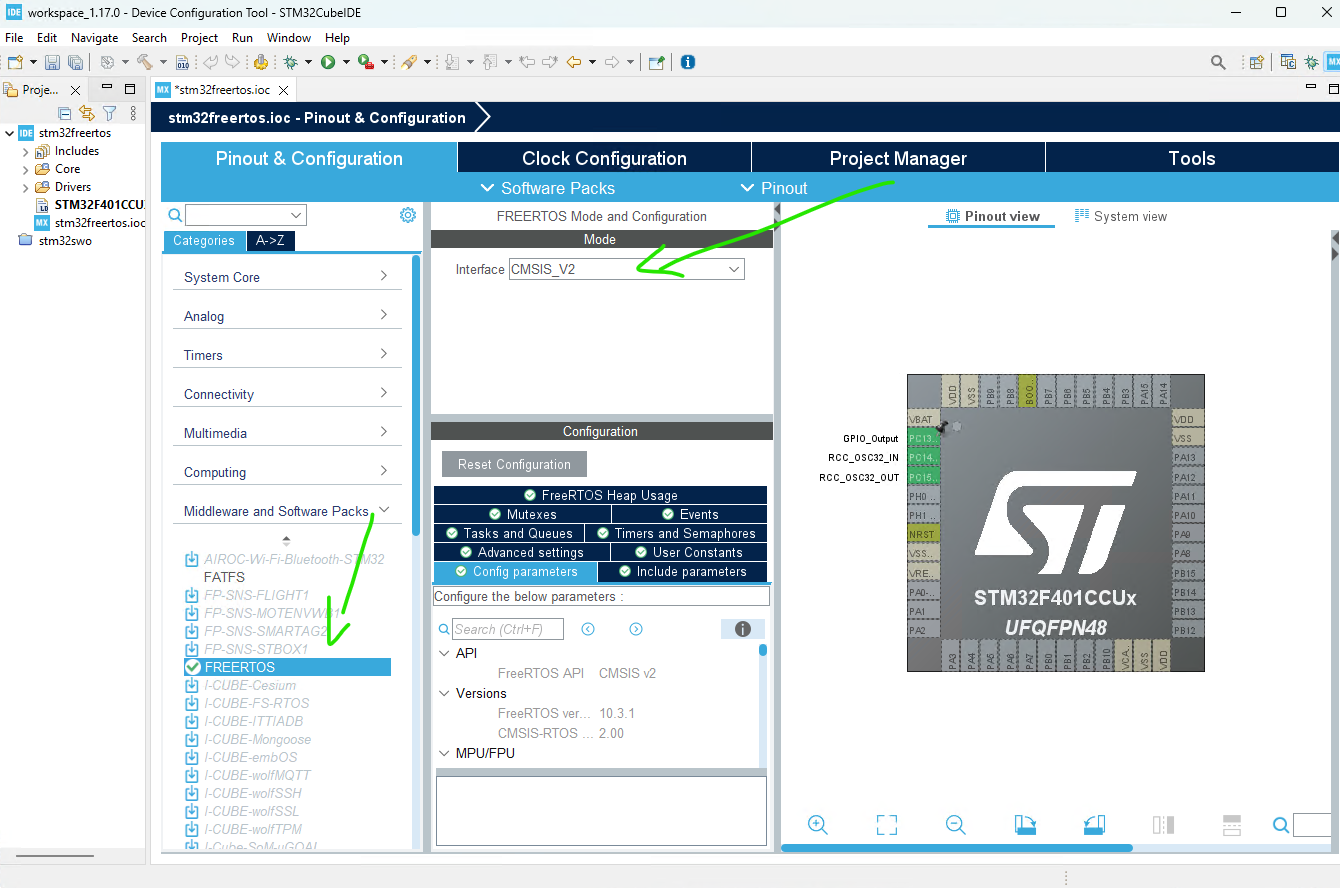Close the stm32freertos.ioc editor tab
The image size is (1340, 888).
pyautogui.click(x=282, y=89)
